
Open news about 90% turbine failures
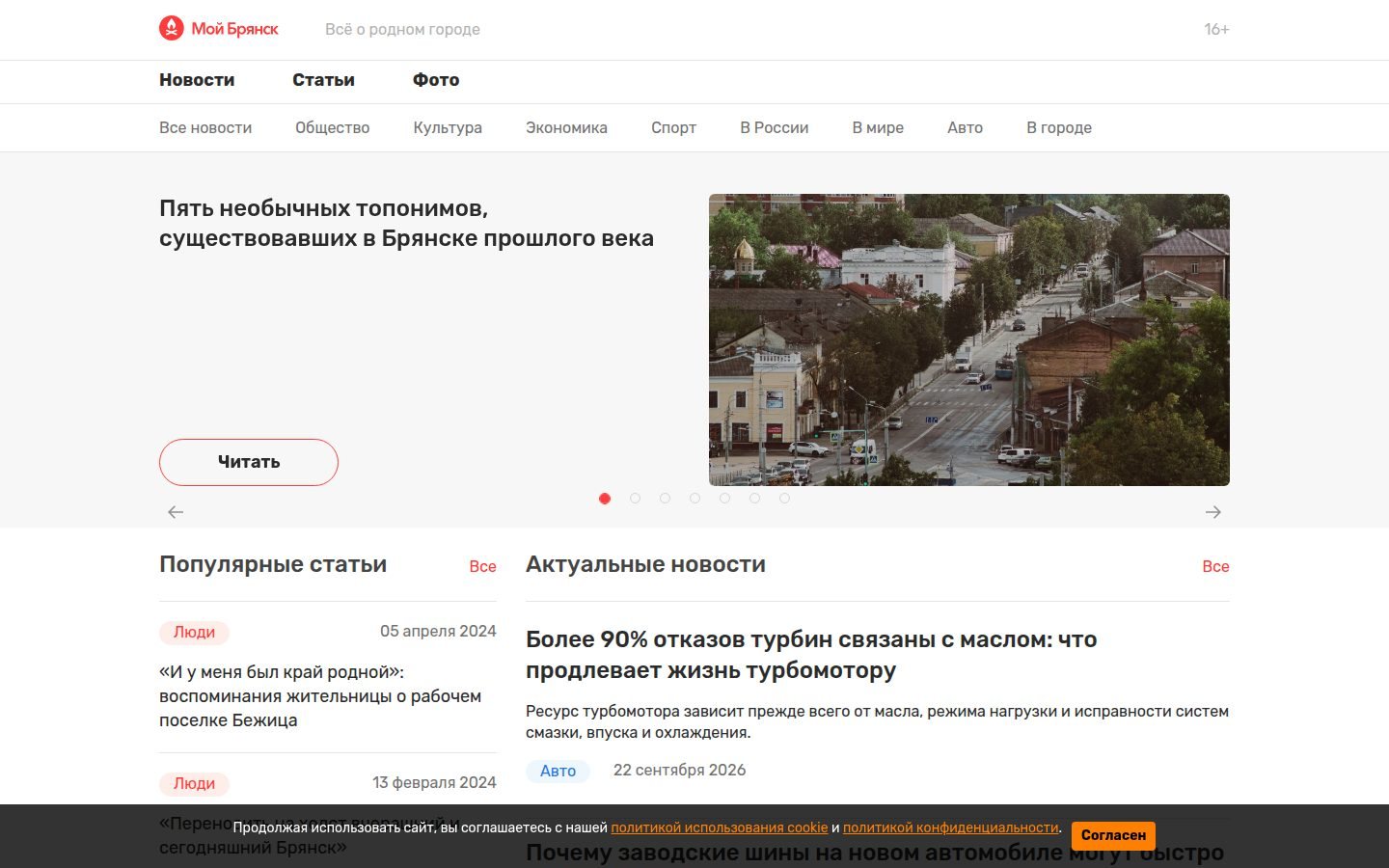pos(811,655)
